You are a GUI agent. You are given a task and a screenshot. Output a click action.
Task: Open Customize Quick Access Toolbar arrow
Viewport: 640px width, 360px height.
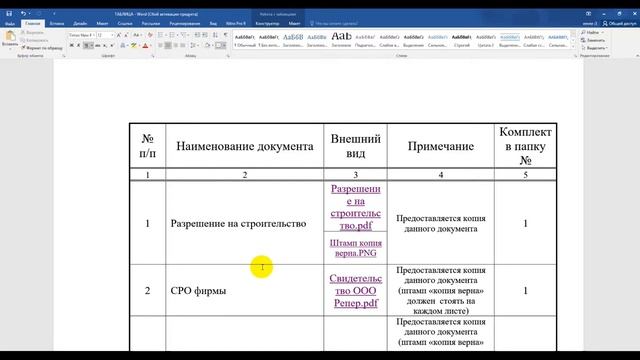[x=54, y=13]
